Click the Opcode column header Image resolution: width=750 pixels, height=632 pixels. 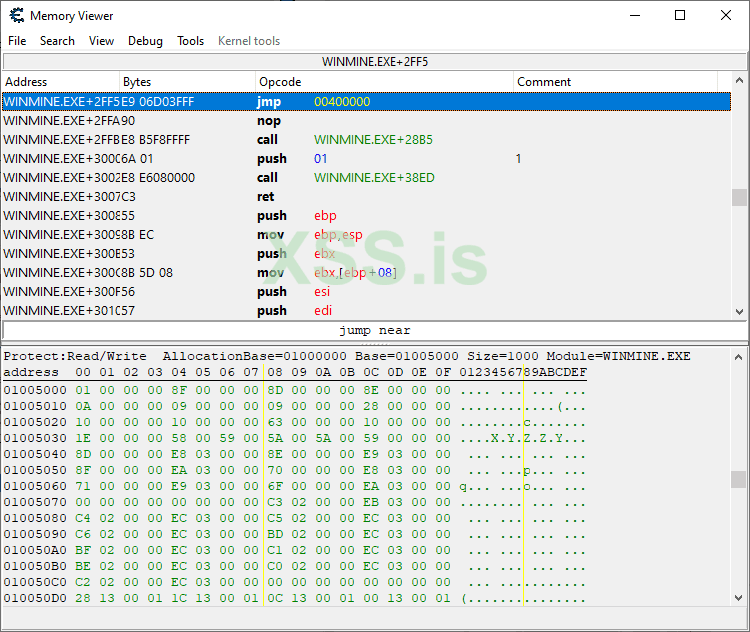click(384, 82)
